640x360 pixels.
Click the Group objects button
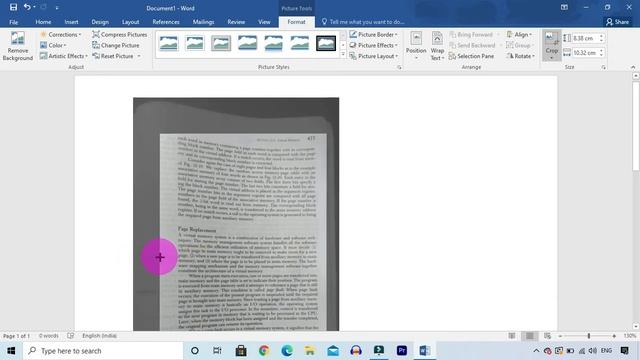[x=519, y=45]
